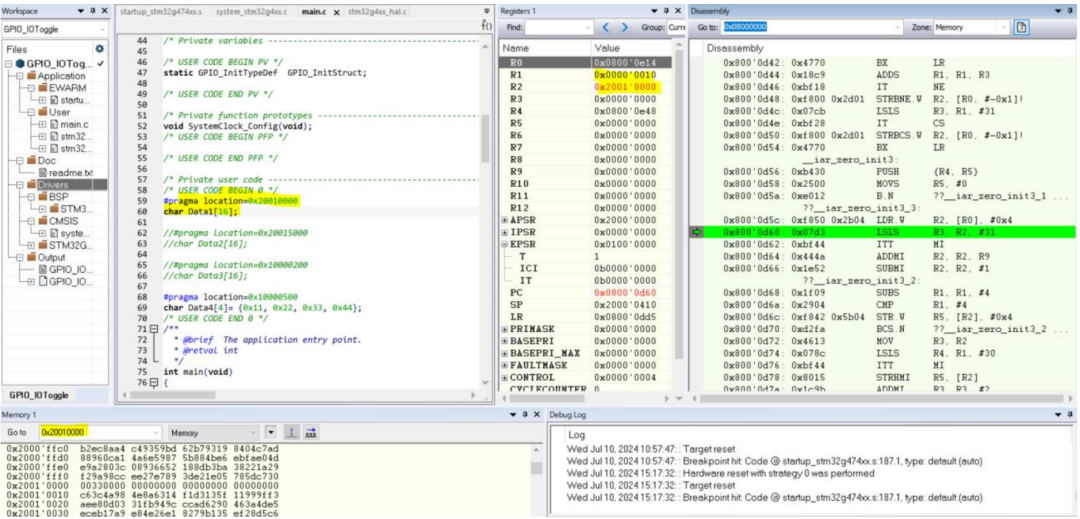Viewport: 1080px width, 519px height.
Task: Expand the PRIMASK register
Action: 505,329
